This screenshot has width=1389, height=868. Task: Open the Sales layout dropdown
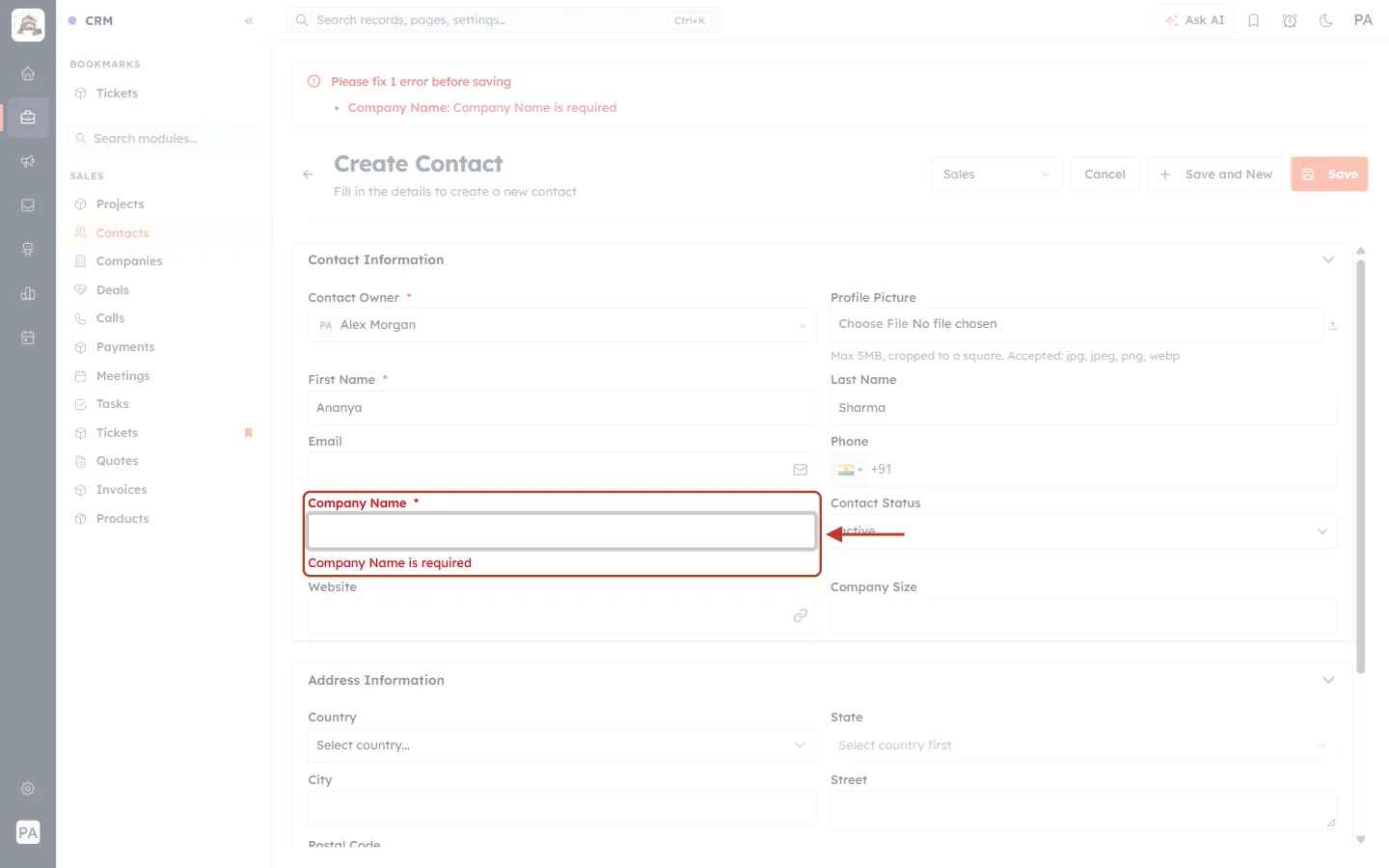[x=997, y=175]
